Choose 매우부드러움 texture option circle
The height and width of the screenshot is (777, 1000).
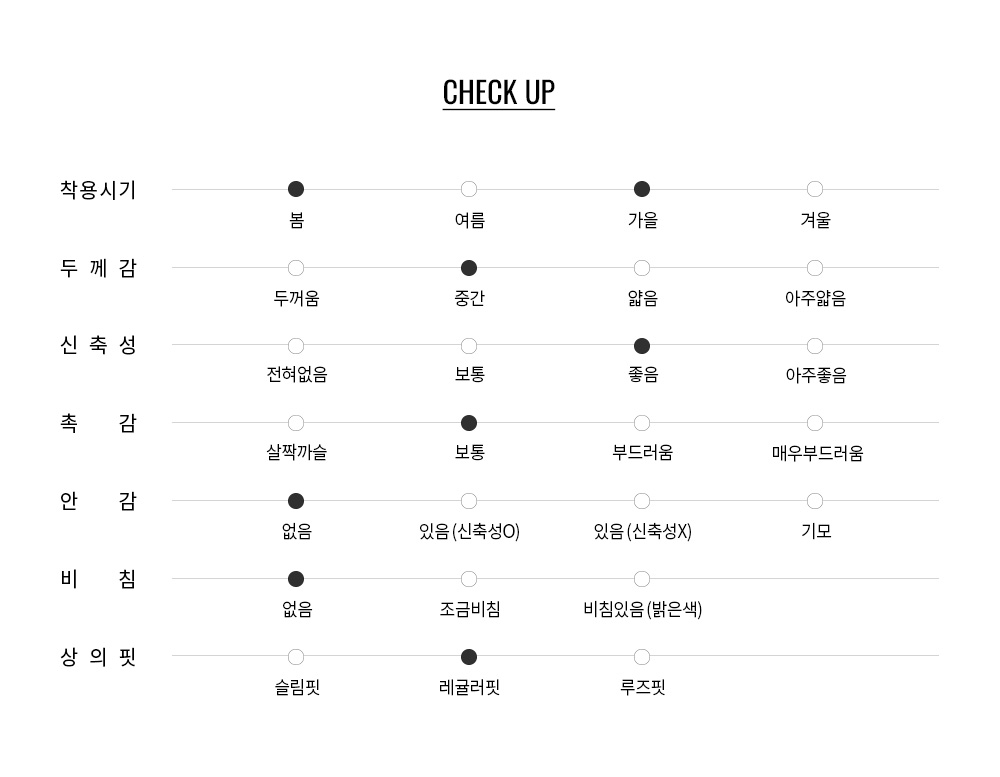(x=815, y=423)
